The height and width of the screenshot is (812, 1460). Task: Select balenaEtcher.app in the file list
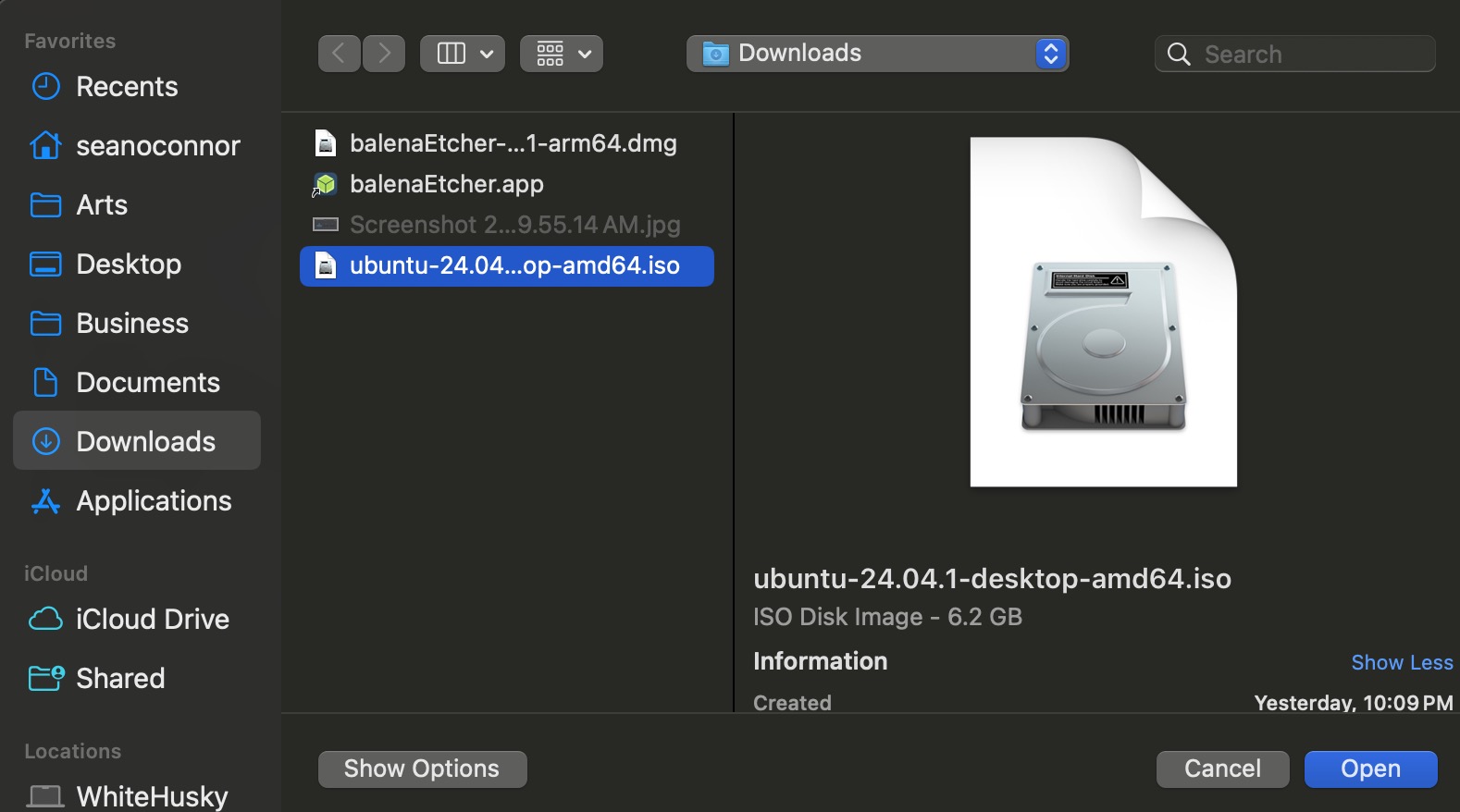507,184
